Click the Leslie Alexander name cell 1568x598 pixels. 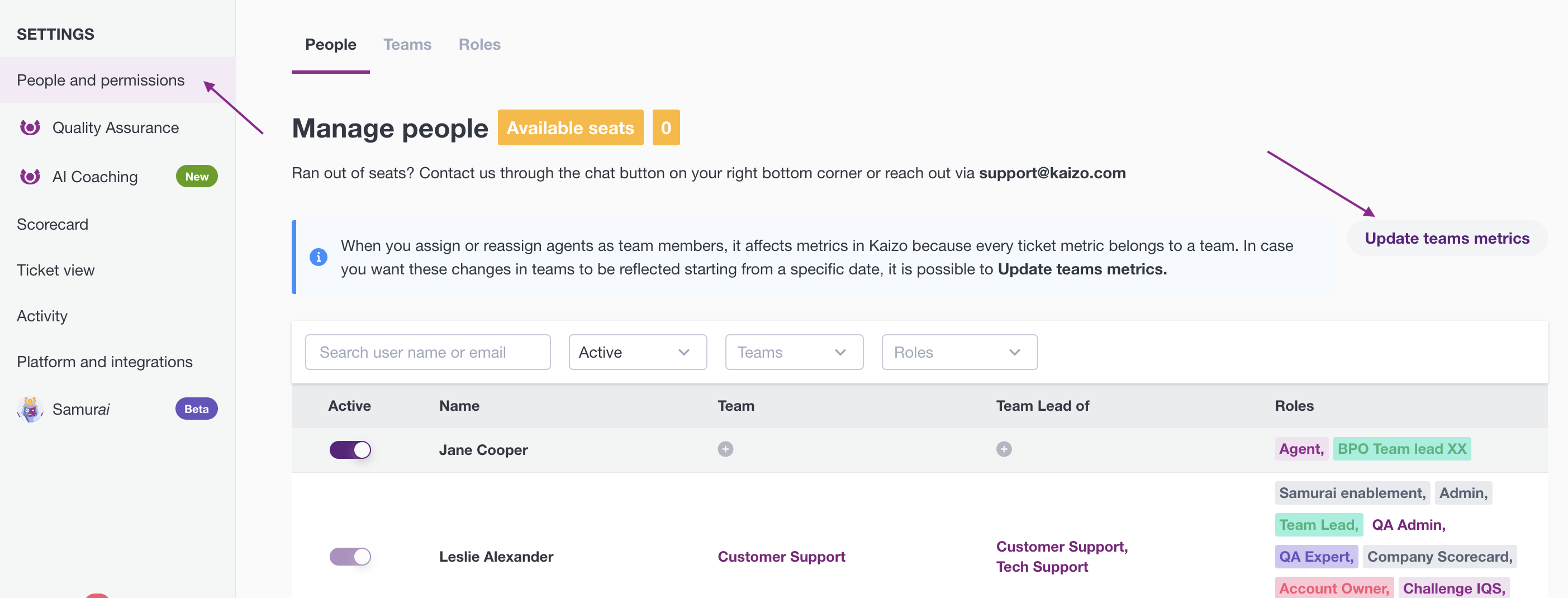point(496,557)
